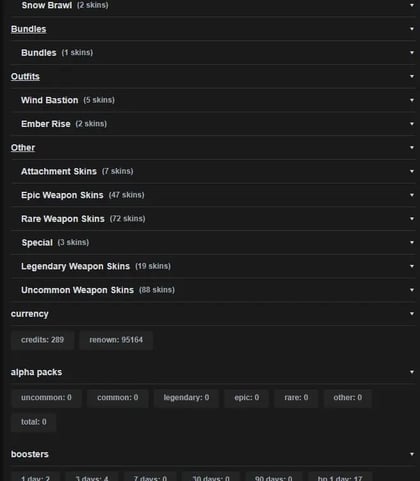This screenshot has width=420, height=481.
Task: Click the legendary: 0 alpha pack badge
Action: coord(186,398)
